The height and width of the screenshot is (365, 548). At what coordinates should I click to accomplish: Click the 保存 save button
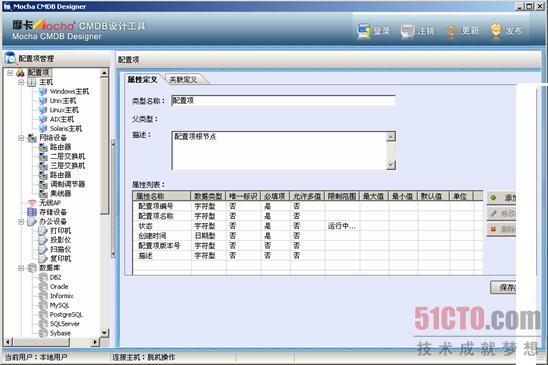[503, 287]
